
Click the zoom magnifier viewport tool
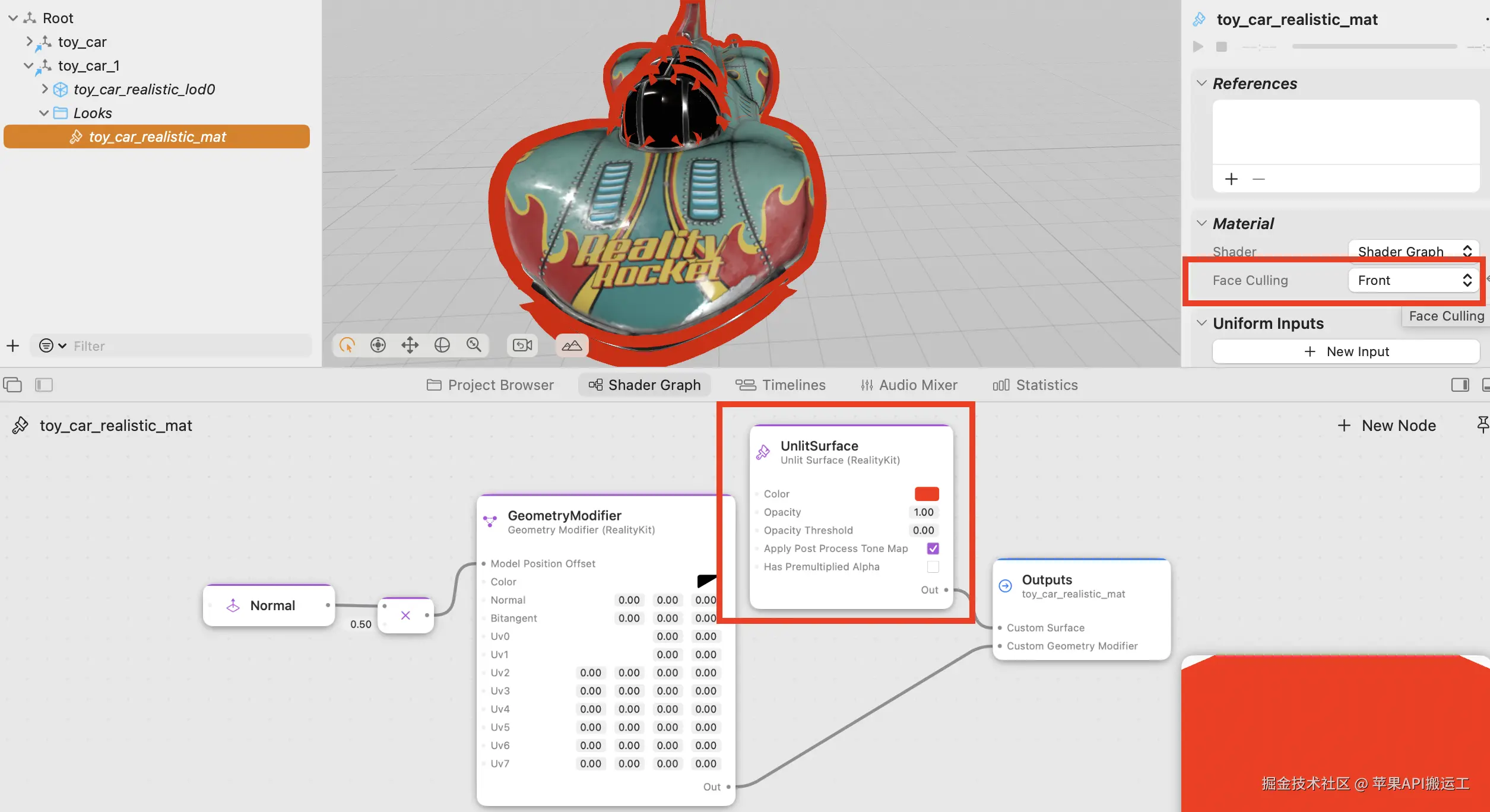474,345
